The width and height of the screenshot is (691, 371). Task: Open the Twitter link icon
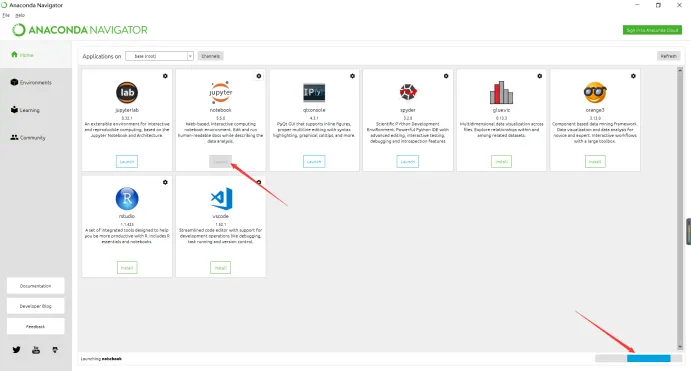pos(16,350)
